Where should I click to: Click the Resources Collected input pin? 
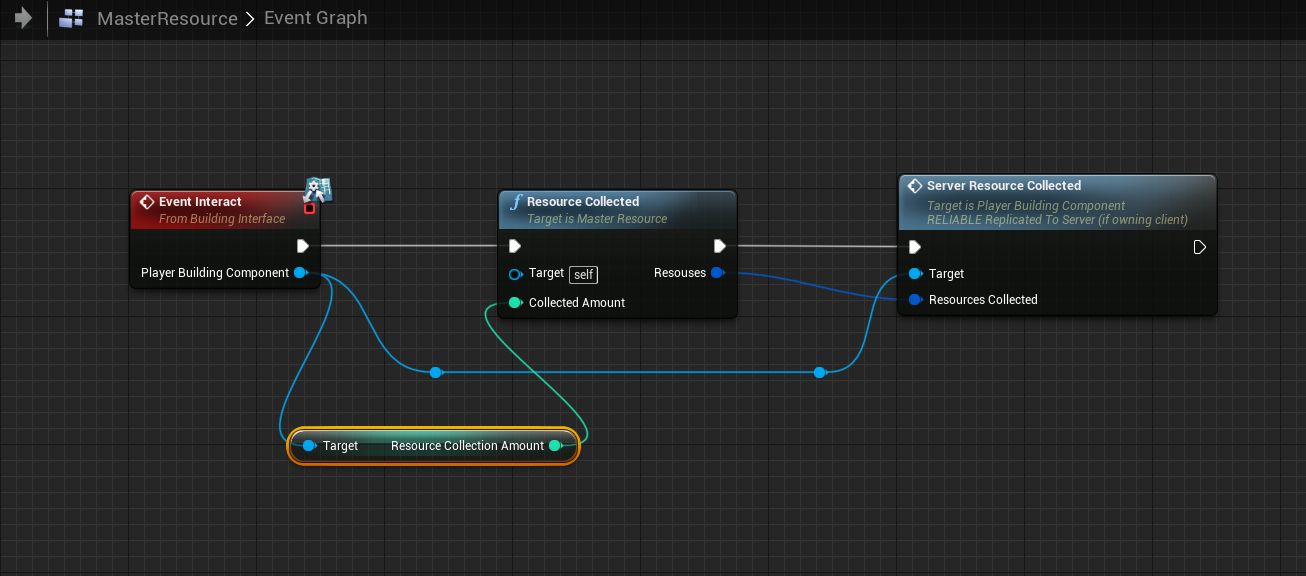click(915, 300)
